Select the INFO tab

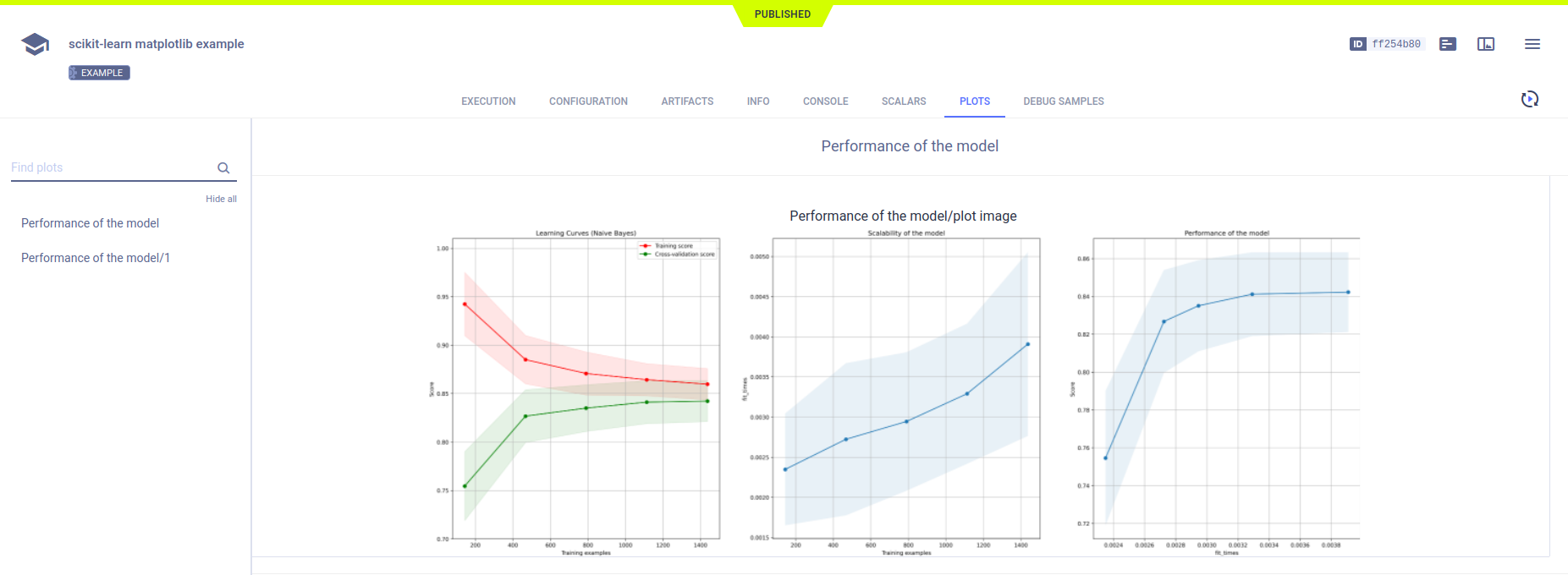point(758,101)
